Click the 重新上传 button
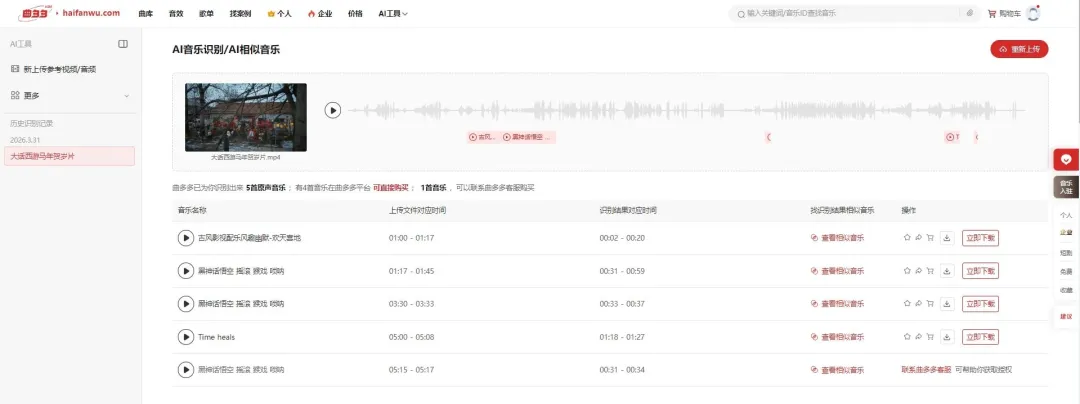1080x404 pixels. [x=1019, y=50]
